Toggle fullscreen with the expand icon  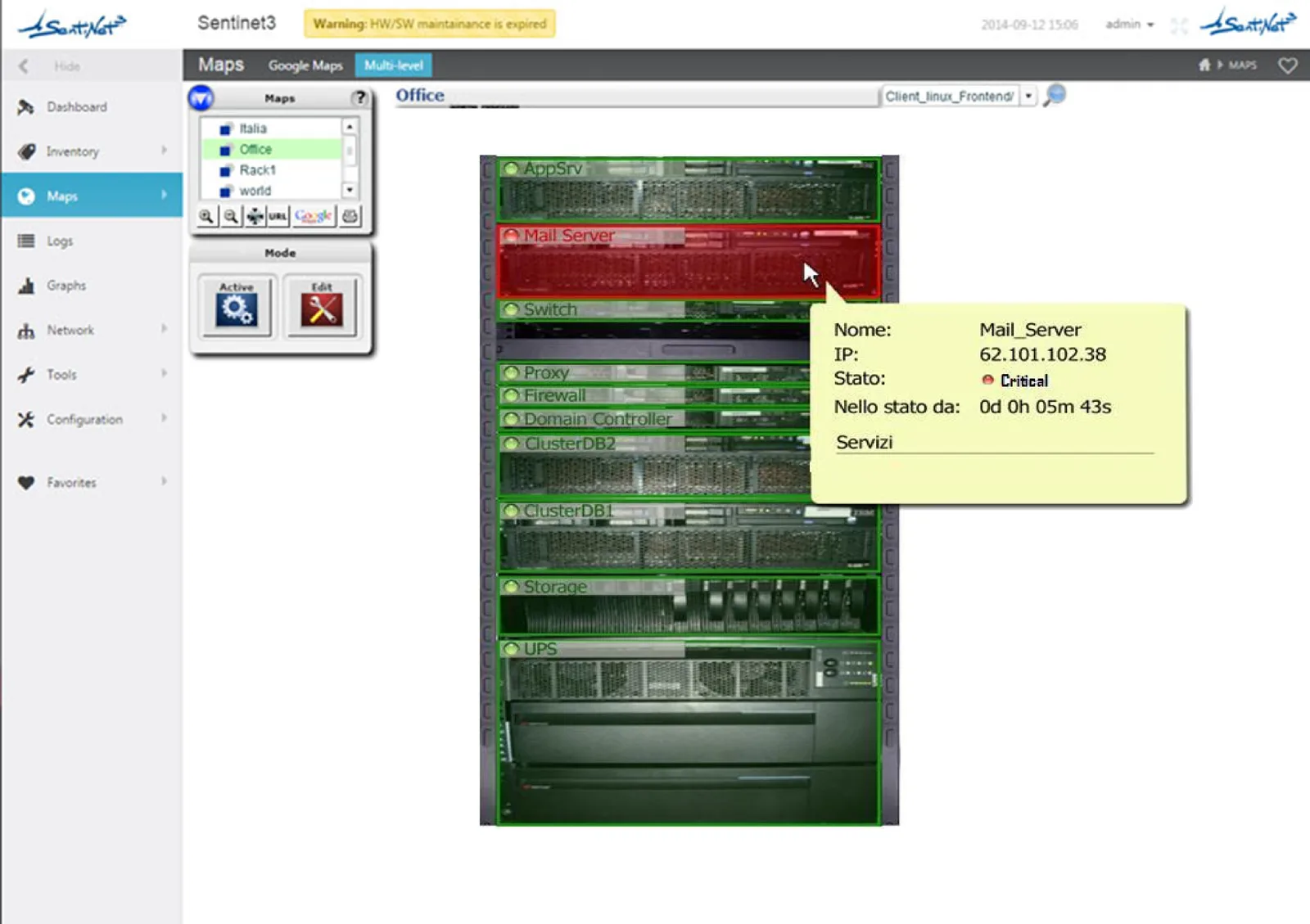[1179, 25]
